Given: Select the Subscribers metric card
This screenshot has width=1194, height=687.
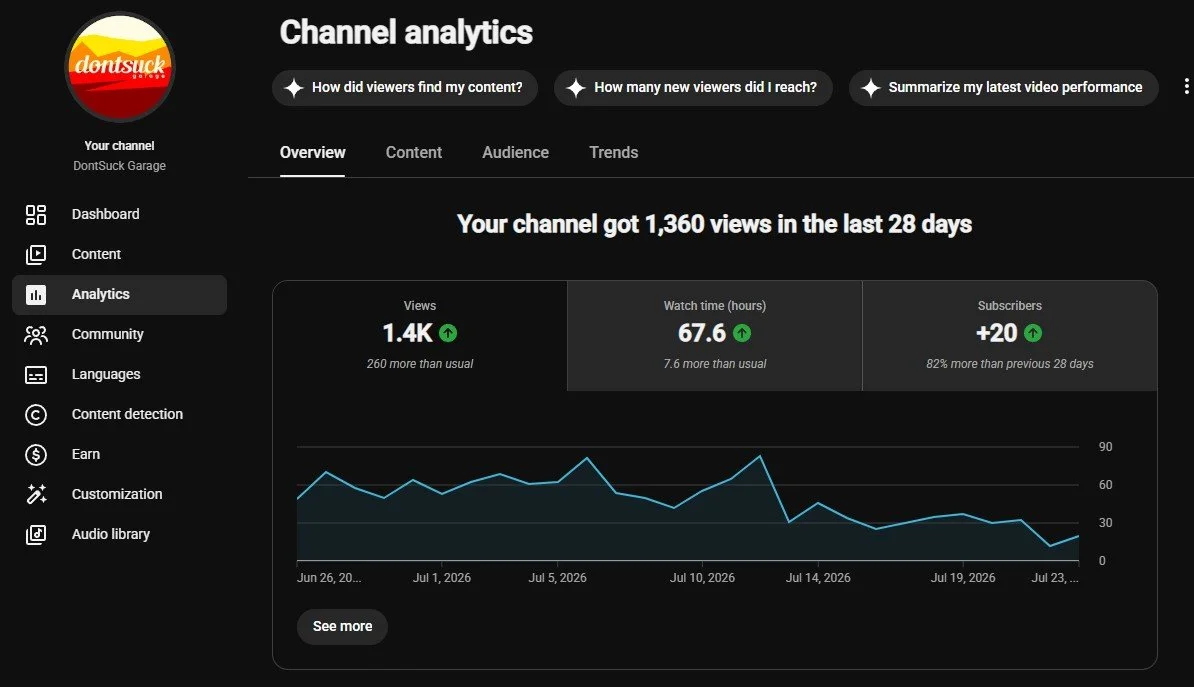Looking at the screenshot, I should tap(1010, 336).
